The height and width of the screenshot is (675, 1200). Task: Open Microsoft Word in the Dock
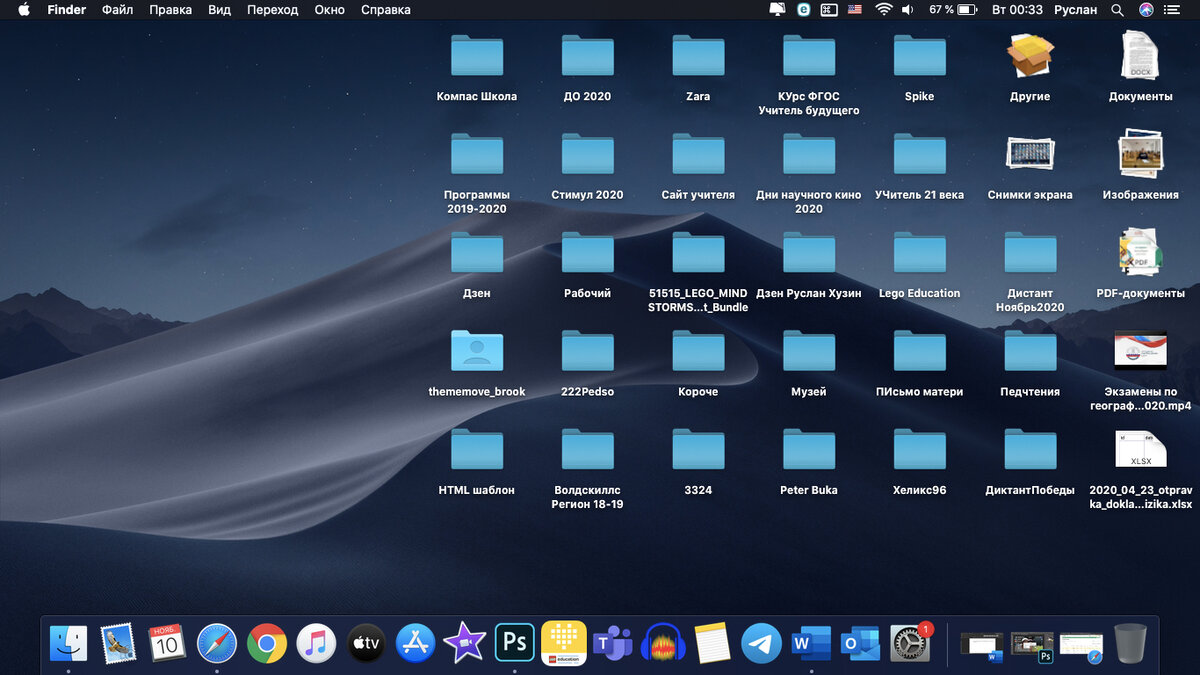pos(811,643)
